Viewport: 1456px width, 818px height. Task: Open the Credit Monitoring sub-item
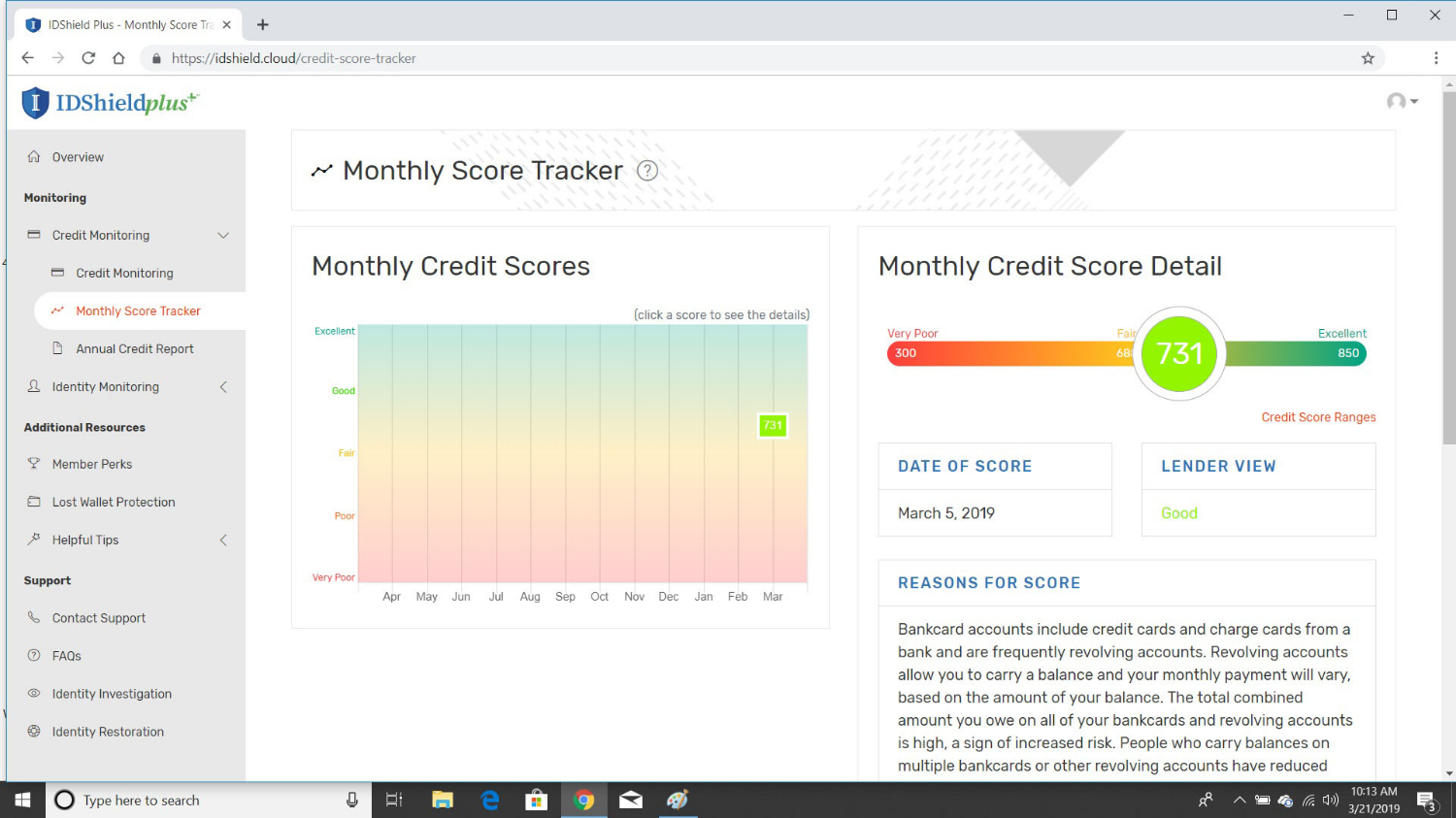tap(124, 273)
